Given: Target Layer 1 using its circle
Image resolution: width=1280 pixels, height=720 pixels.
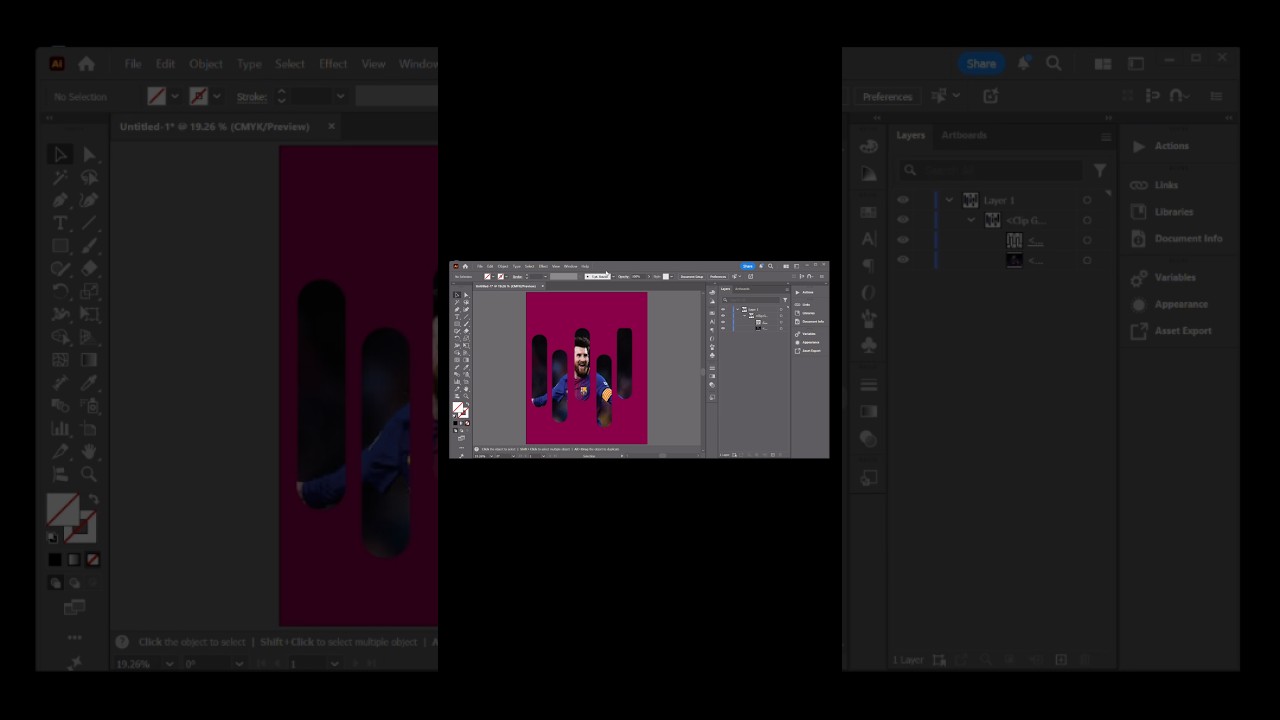Looking at the screenshot, I should (1087, 200).
